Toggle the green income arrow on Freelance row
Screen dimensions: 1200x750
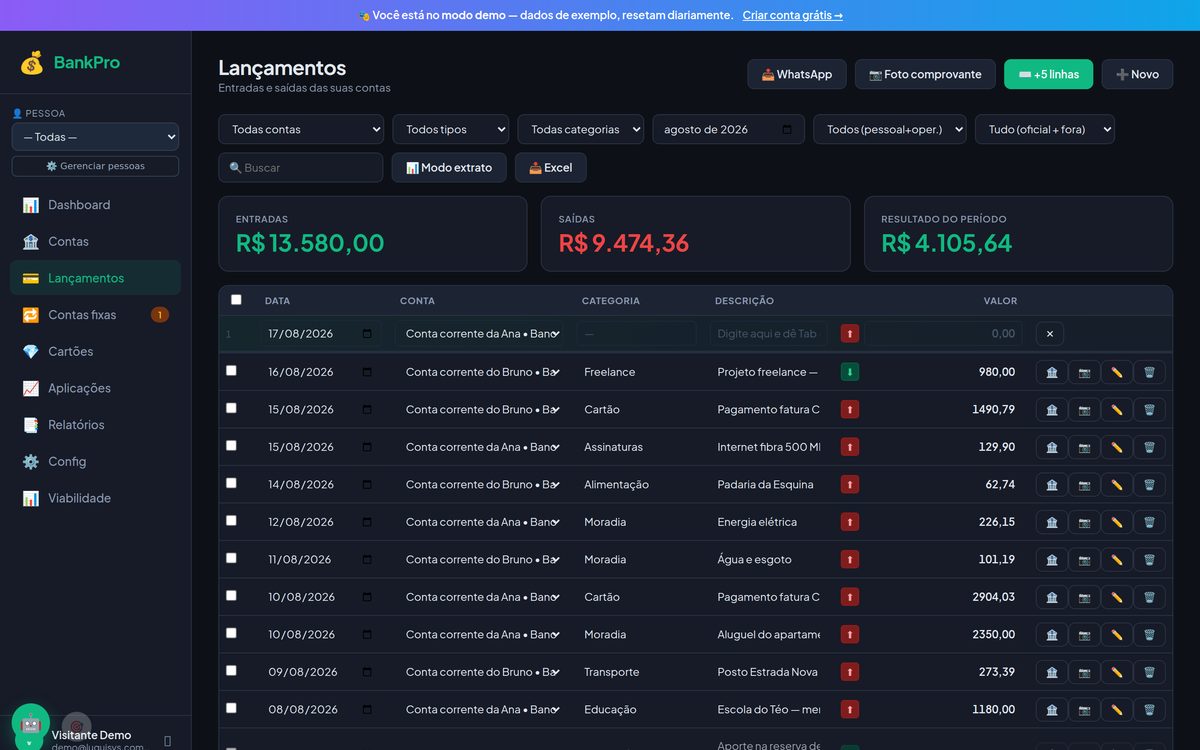point(850,372)
